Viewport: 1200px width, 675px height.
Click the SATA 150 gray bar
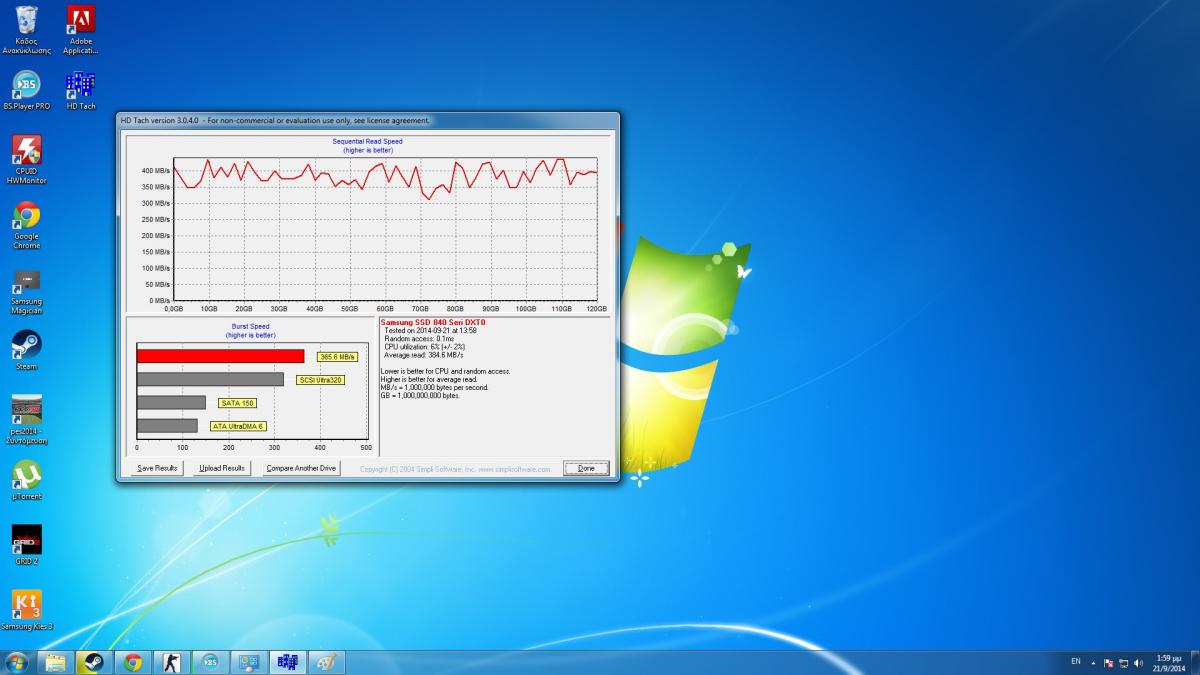(x=171, y=402)
